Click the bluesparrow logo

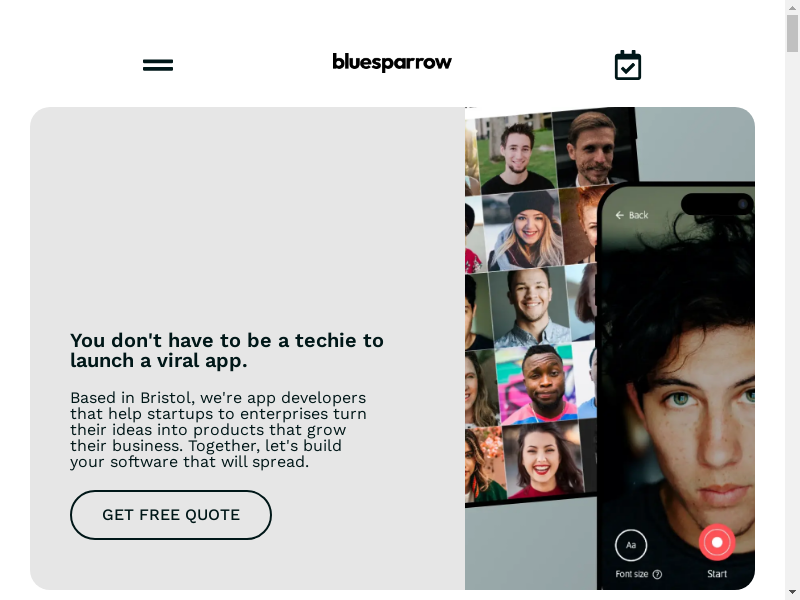392,62
